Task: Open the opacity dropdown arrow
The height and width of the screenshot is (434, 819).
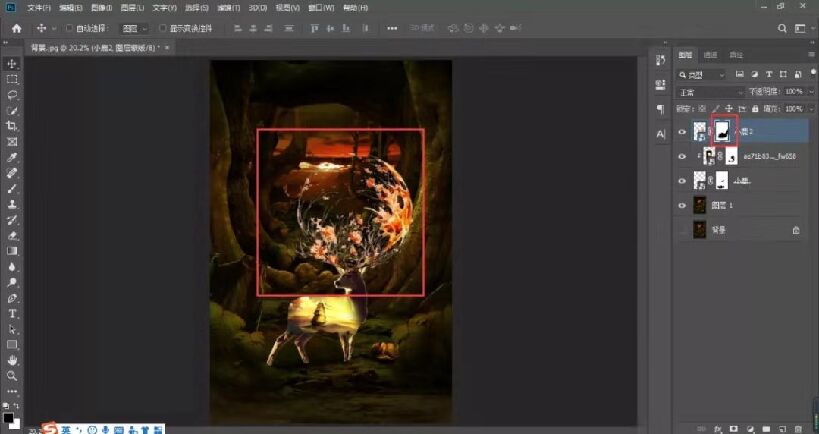Action: coord(811,92)
